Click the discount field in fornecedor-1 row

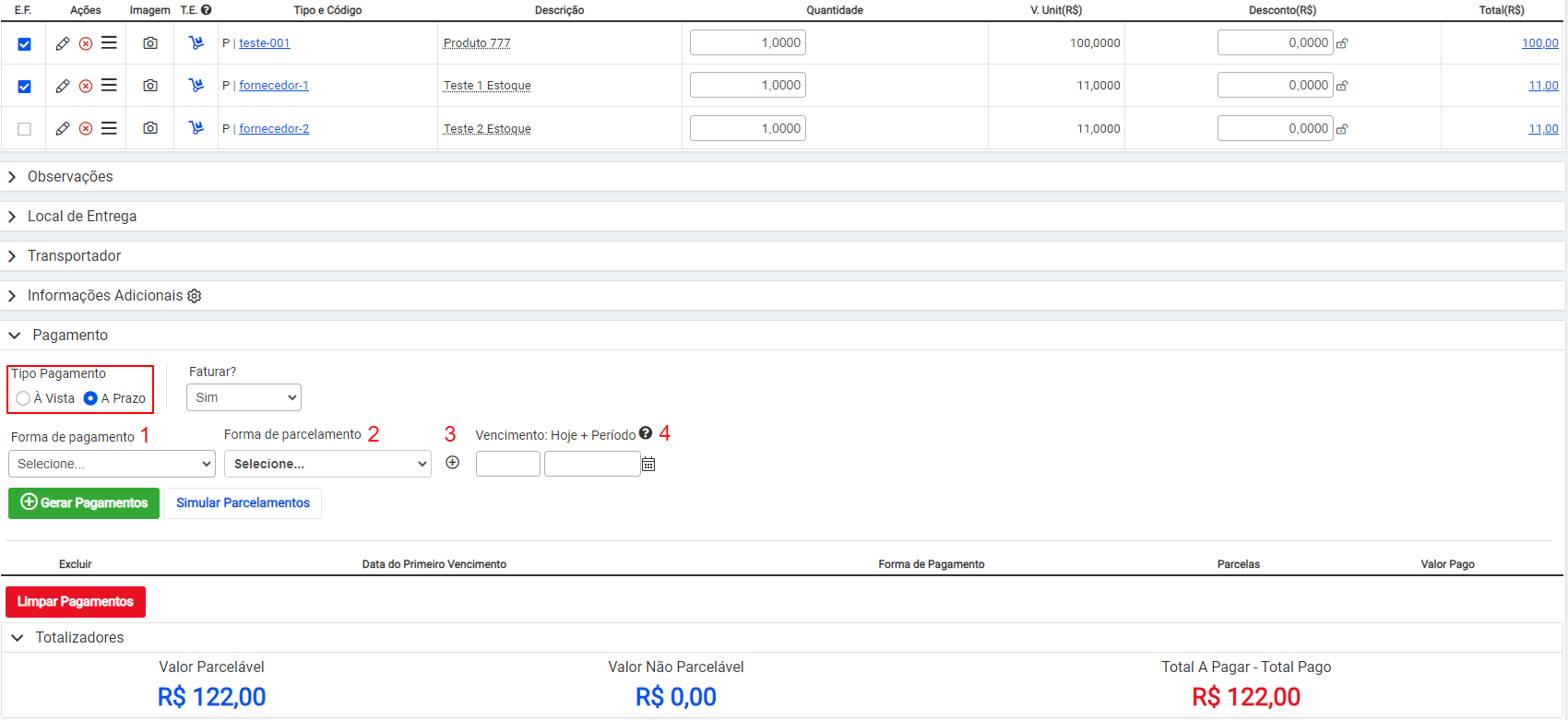1276,85
